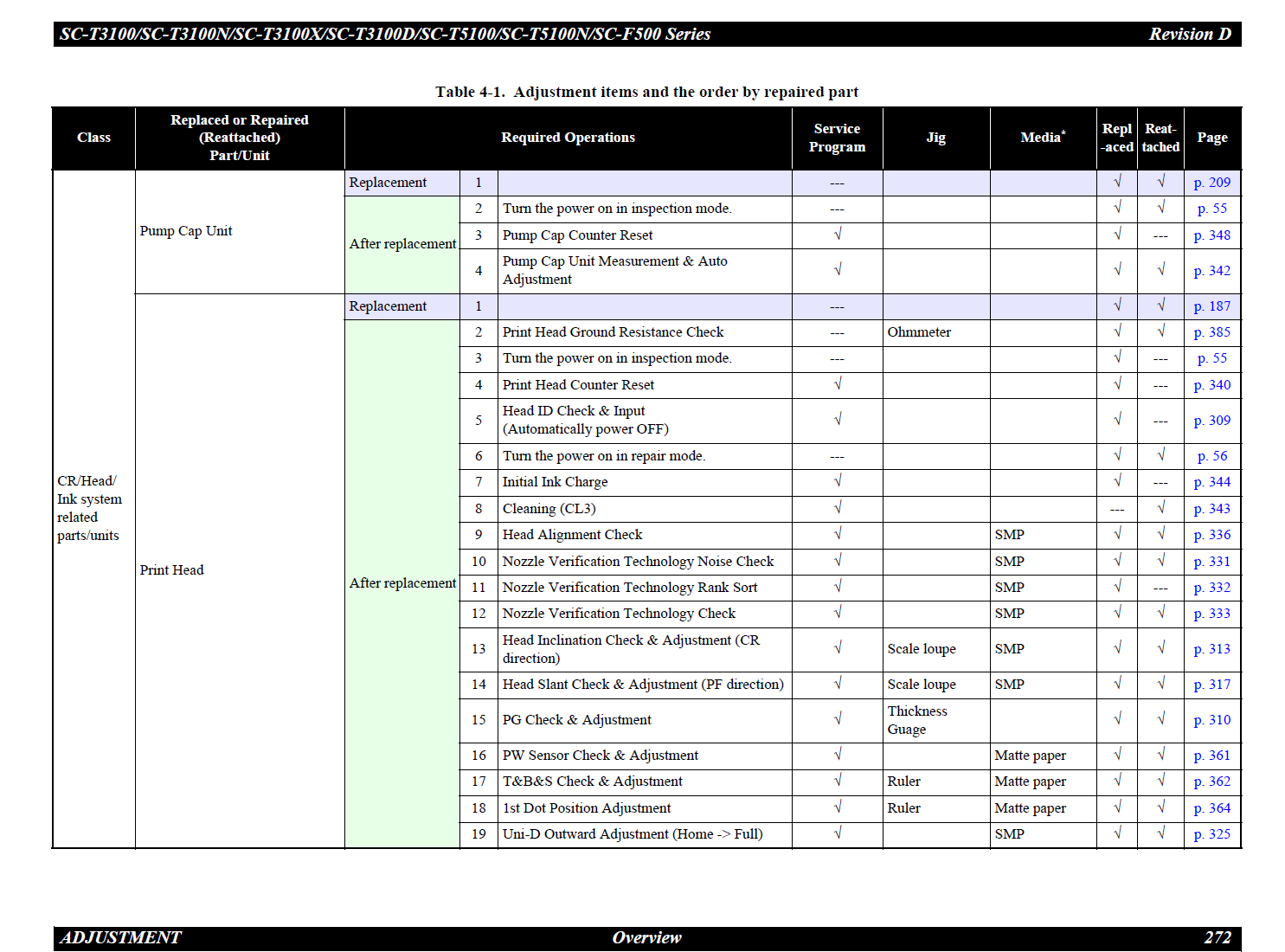Follow link p. 331 for Noise Check
The height and width of the screenshot is (952, 1285).
1211,562
